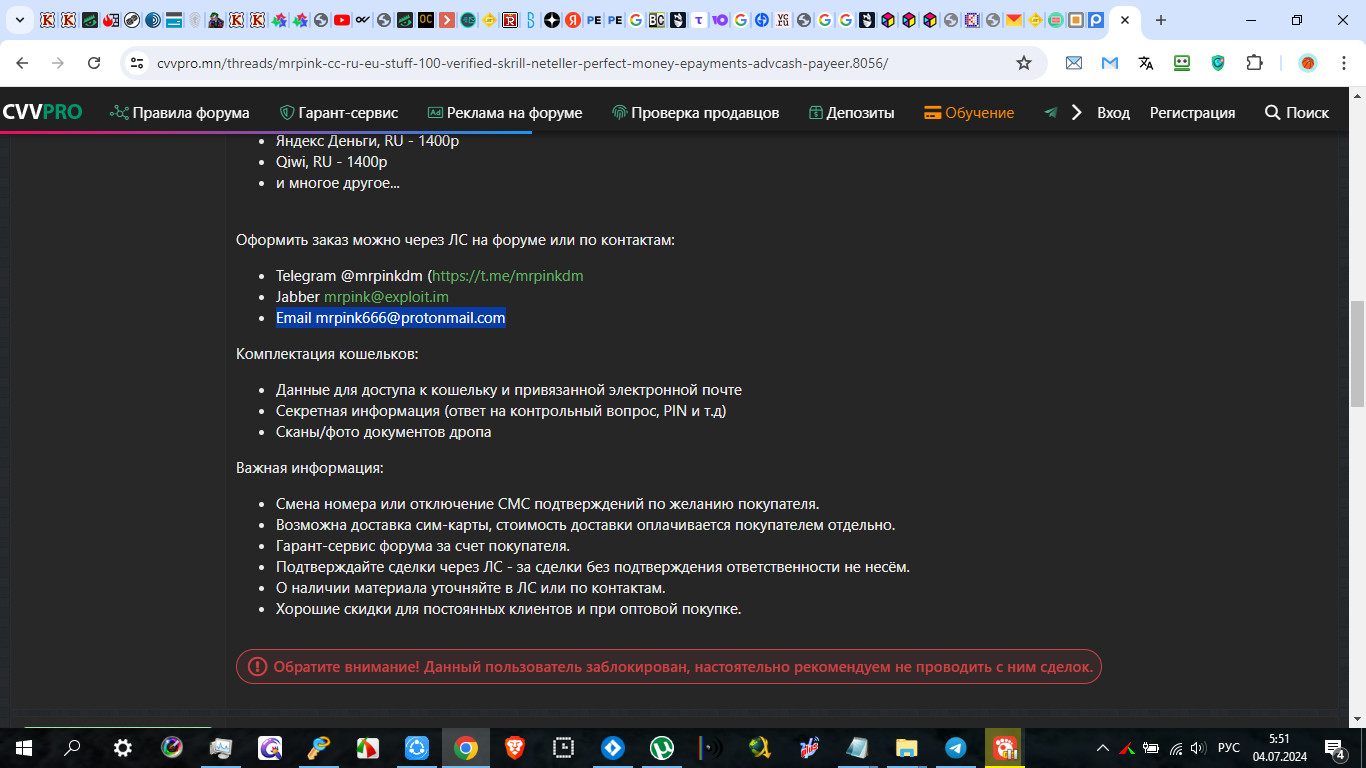
Task: Click the red blocked-user warning banner
Action: [669, 667]
